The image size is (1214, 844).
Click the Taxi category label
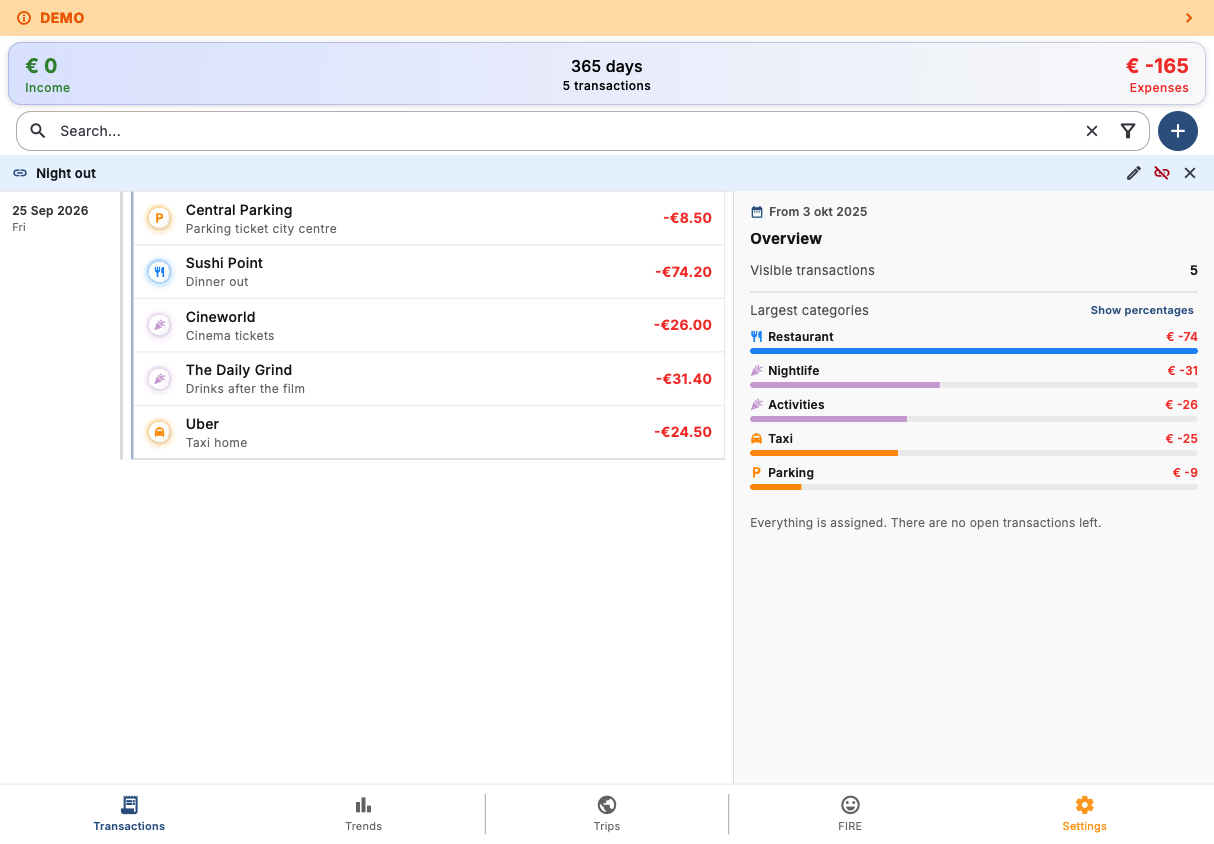[x=780, y=439]
